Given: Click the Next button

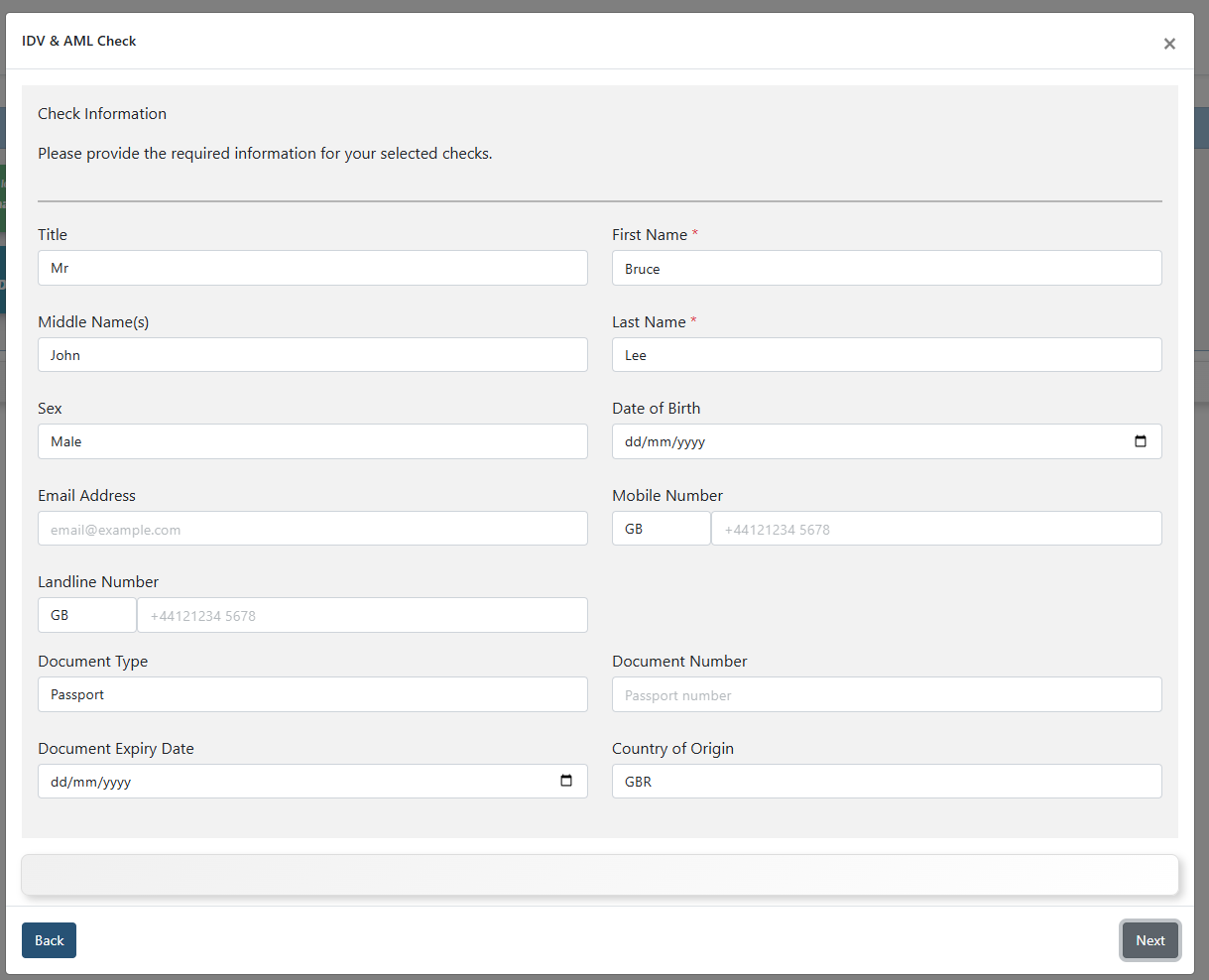Looking at the screenshot, I should pyautogui.click(x=1150, y=940).
